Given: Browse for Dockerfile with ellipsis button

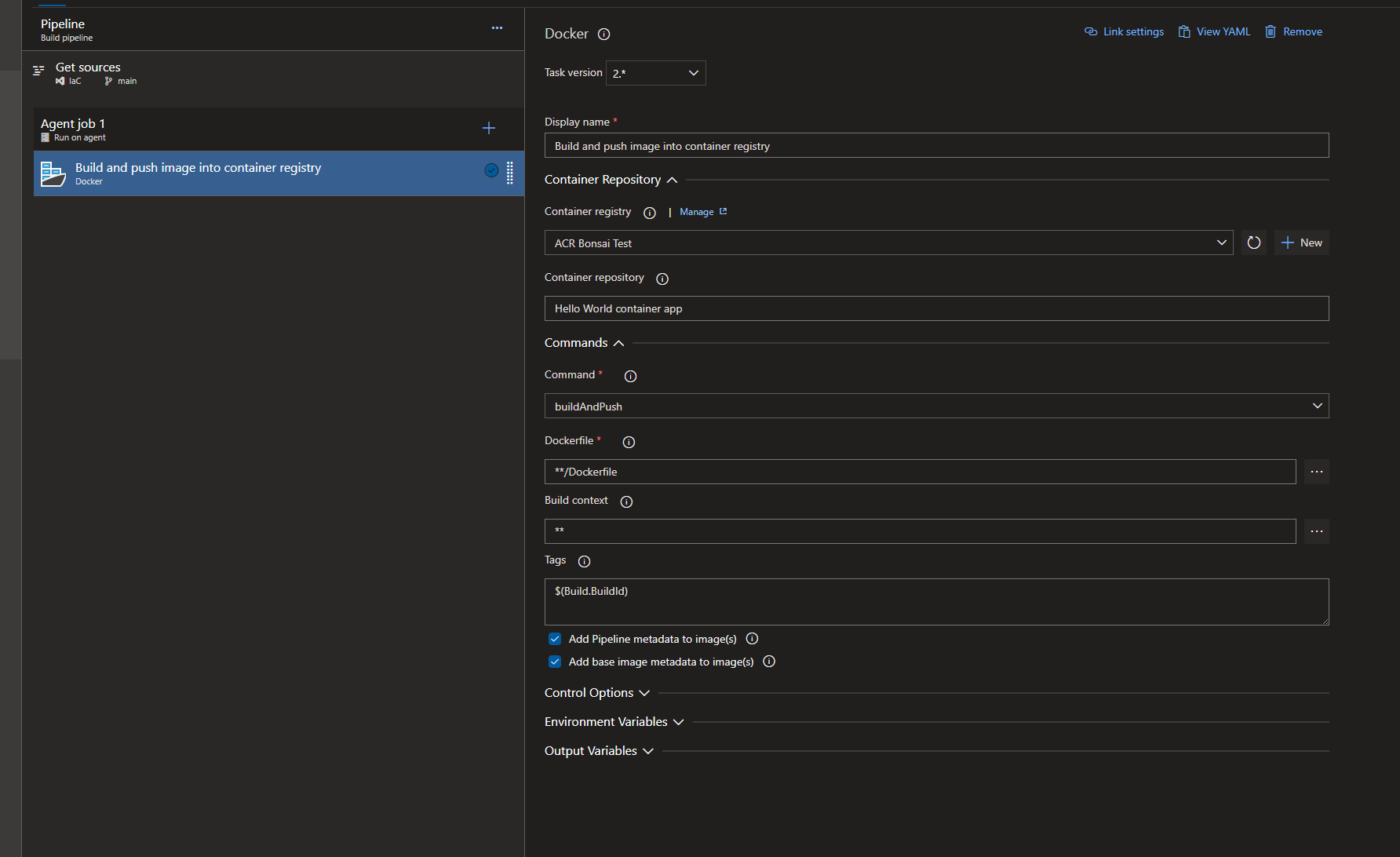Looking at the screenshot, I should [1317, 472].
